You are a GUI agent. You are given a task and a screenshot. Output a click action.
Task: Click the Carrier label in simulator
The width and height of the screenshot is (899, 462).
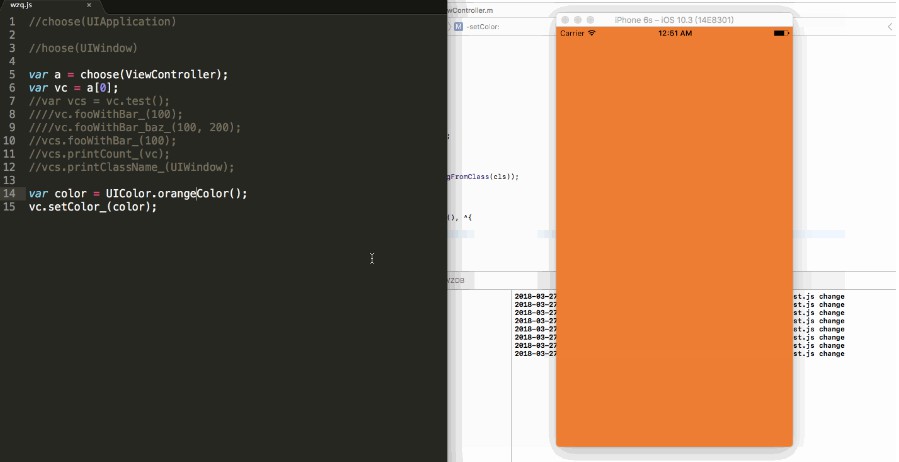coord(572,33)
